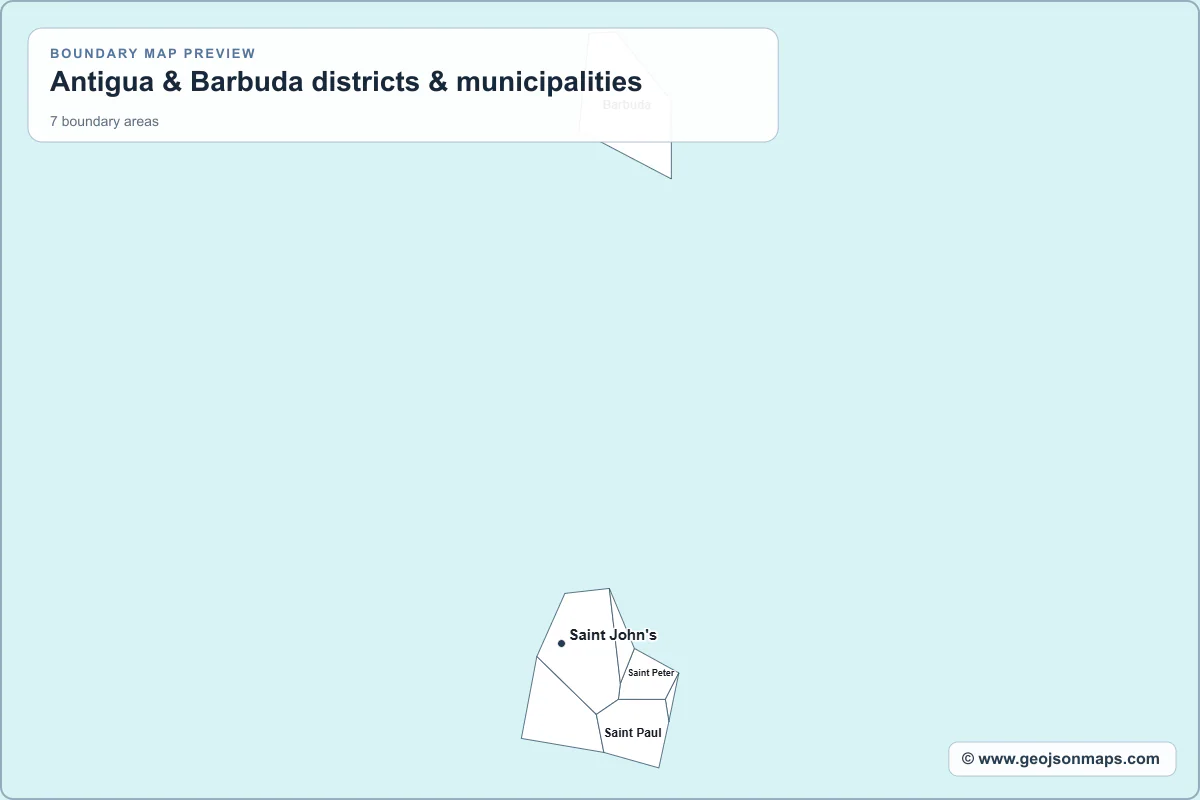Open the www.geojsonmaps.com attribution link
Image resolution: width=1200 pixels, height=800 pixels.
click(x=1061, y=759)
